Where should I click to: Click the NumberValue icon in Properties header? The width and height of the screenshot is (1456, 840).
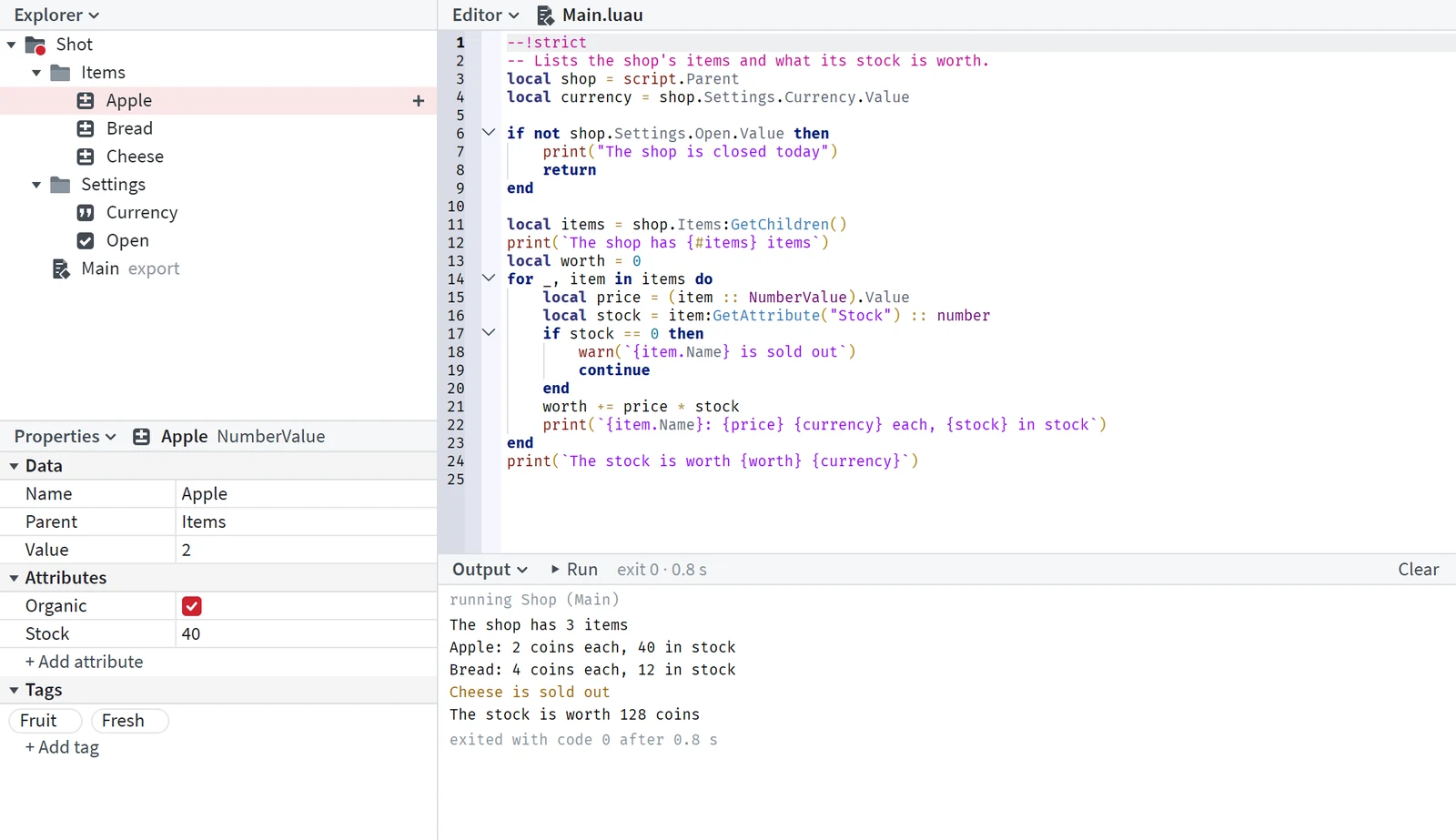pos(141,437)
